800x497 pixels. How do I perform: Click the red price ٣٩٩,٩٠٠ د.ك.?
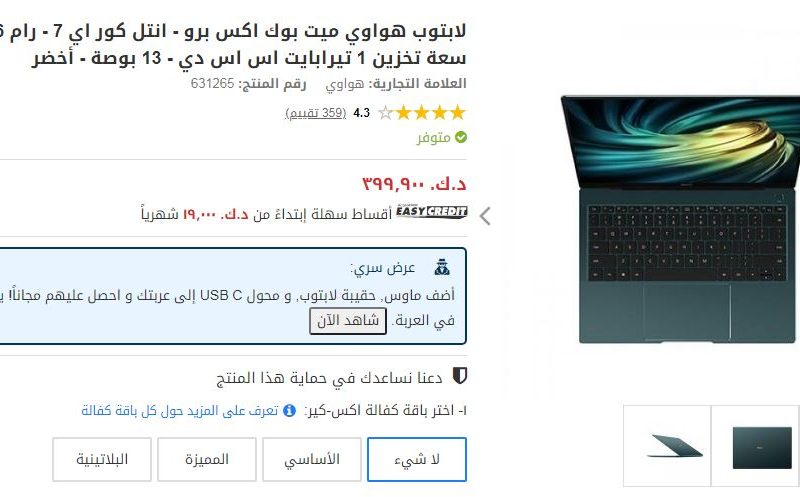tap(414, 183)
